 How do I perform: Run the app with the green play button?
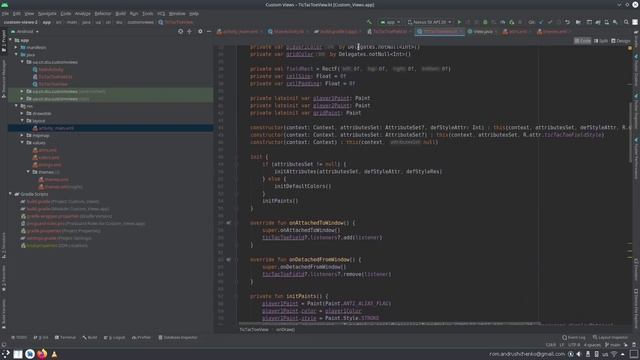pos(459,22)
